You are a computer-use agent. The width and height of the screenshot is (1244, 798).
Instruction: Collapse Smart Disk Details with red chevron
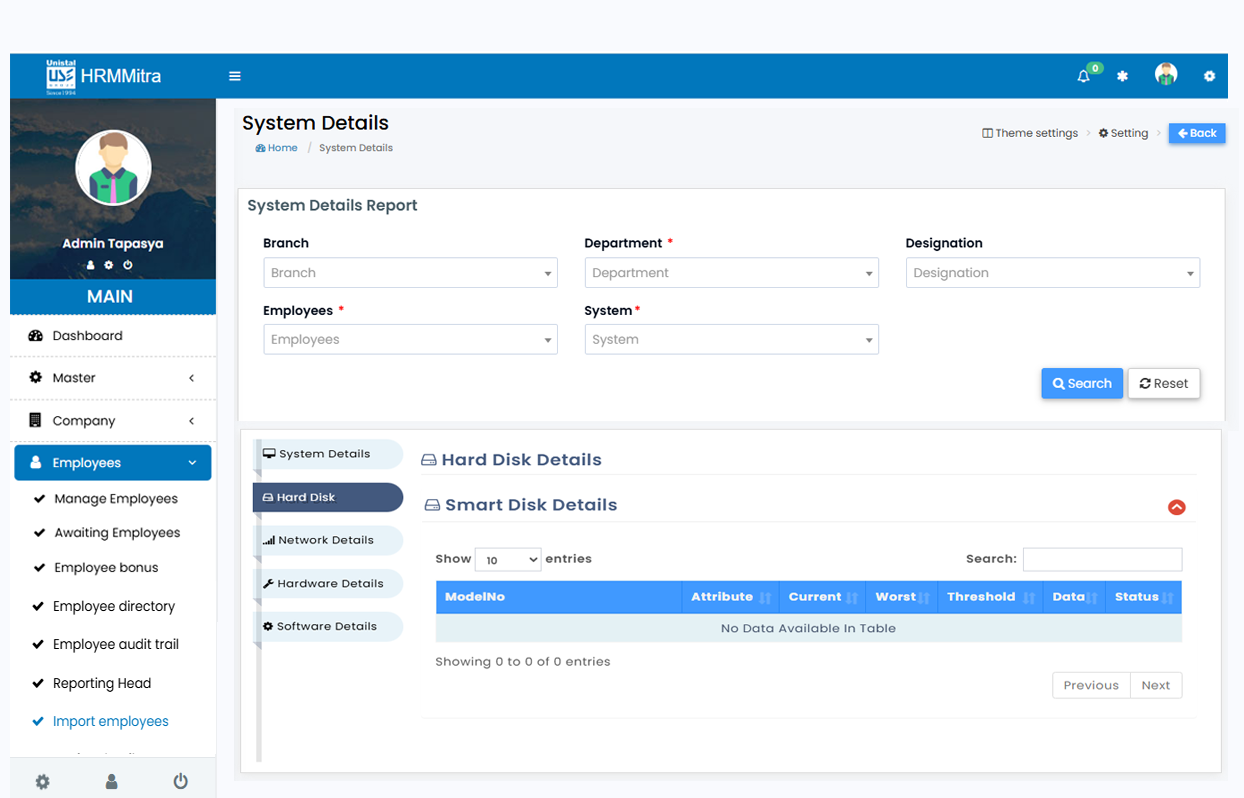click(x=1176, y=507)
